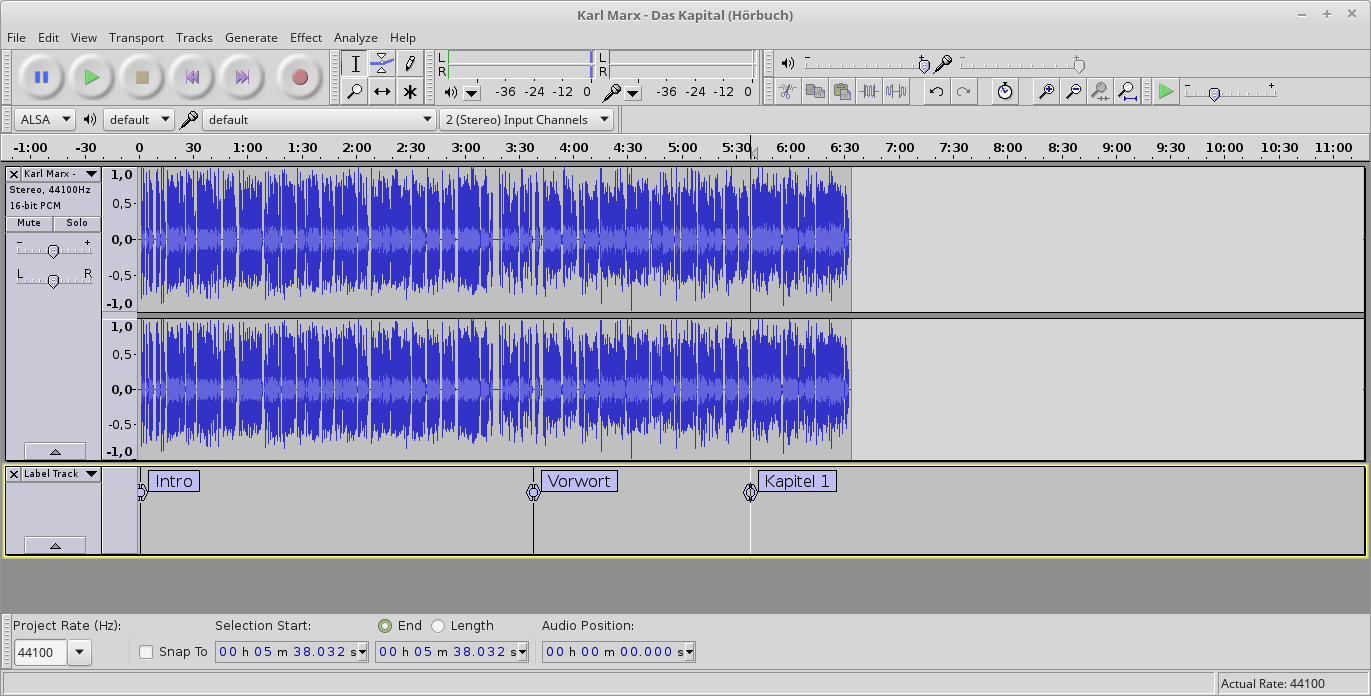Viewport: 1371px width, 696px height.
Task: Select the Multi-tool asterisk icon
Action: 410,92
